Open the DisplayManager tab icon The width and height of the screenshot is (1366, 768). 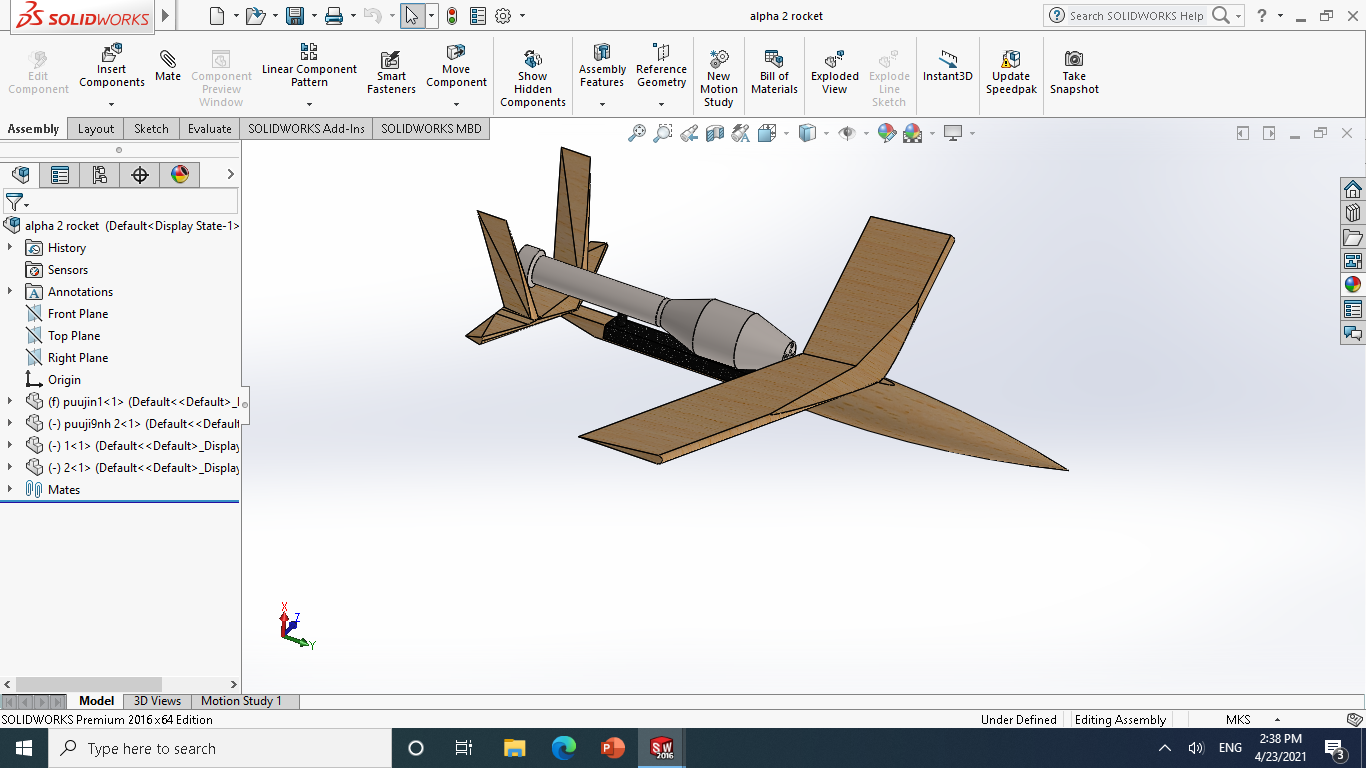tap(180, 175)
